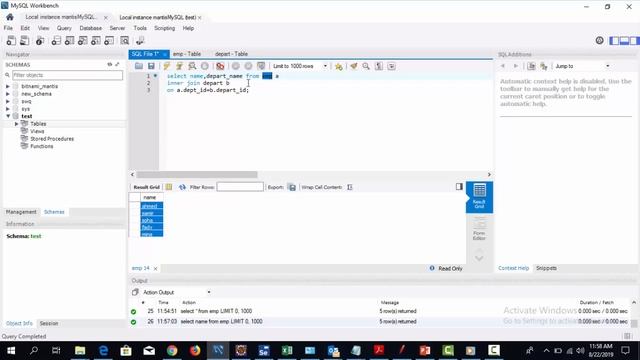Create new table toolbar icon
Viewport: 640px width, 360px height.
click(69, 40)
